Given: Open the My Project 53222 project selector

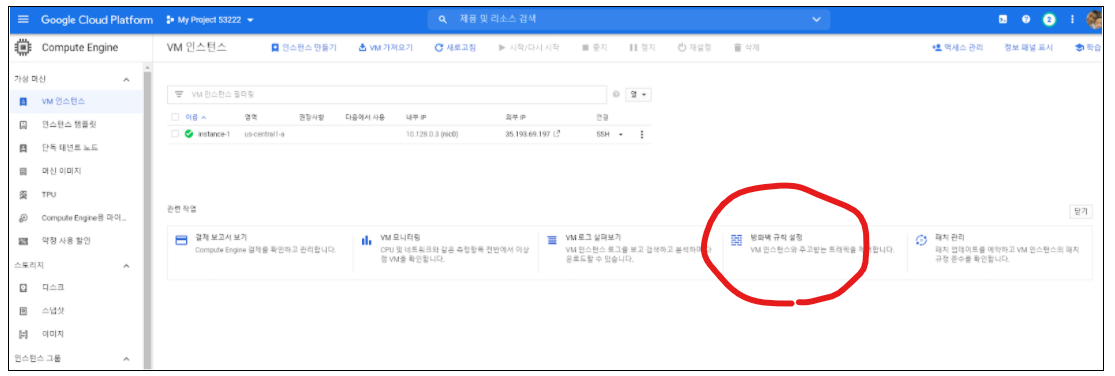Looking at the screenshot, I should pos(210,20).
